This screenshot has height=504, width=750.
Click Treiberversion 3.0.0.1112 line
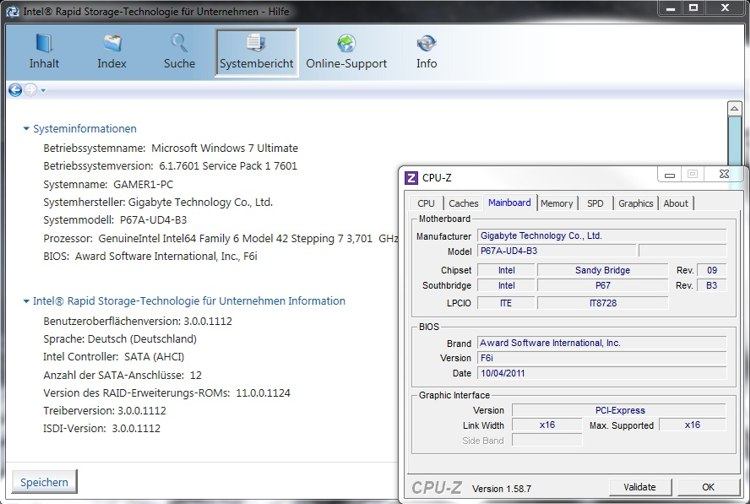(x=105, y=411)
